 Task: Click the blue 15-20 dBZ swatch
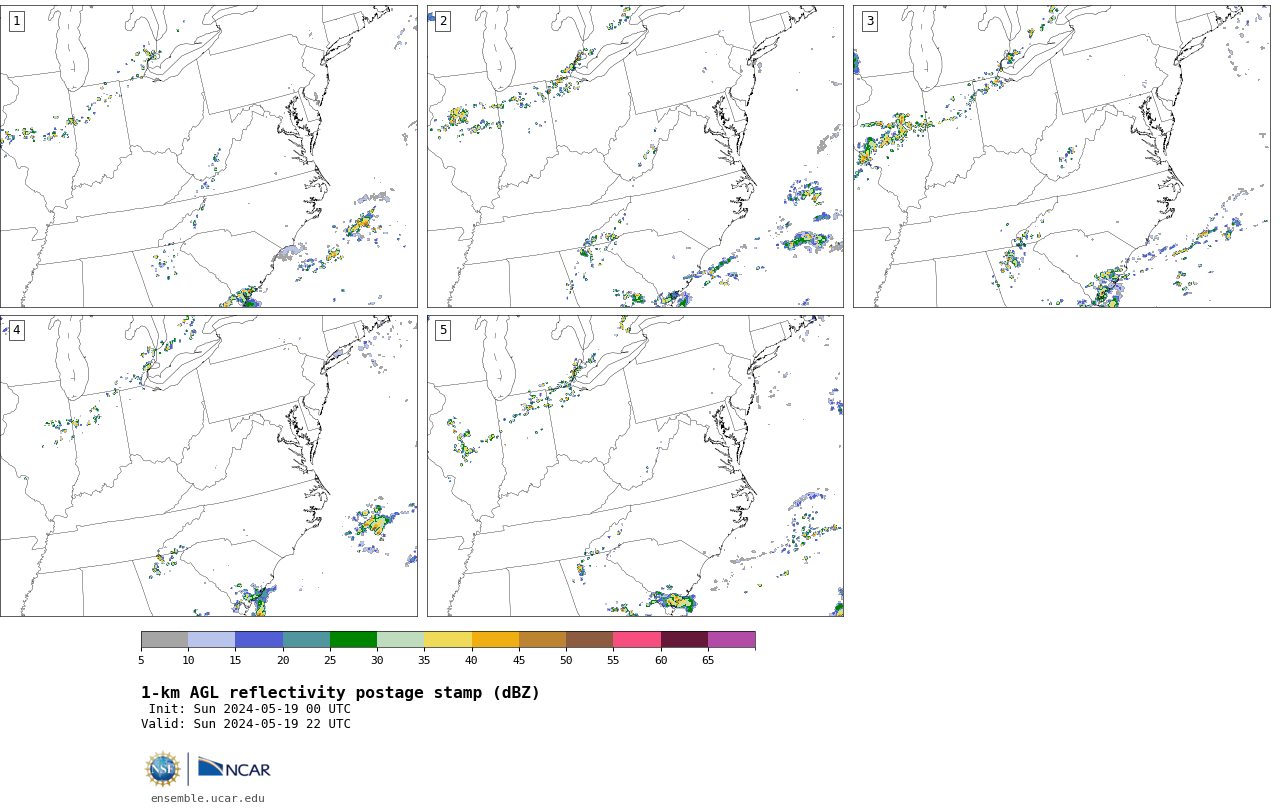click(259, 640)
